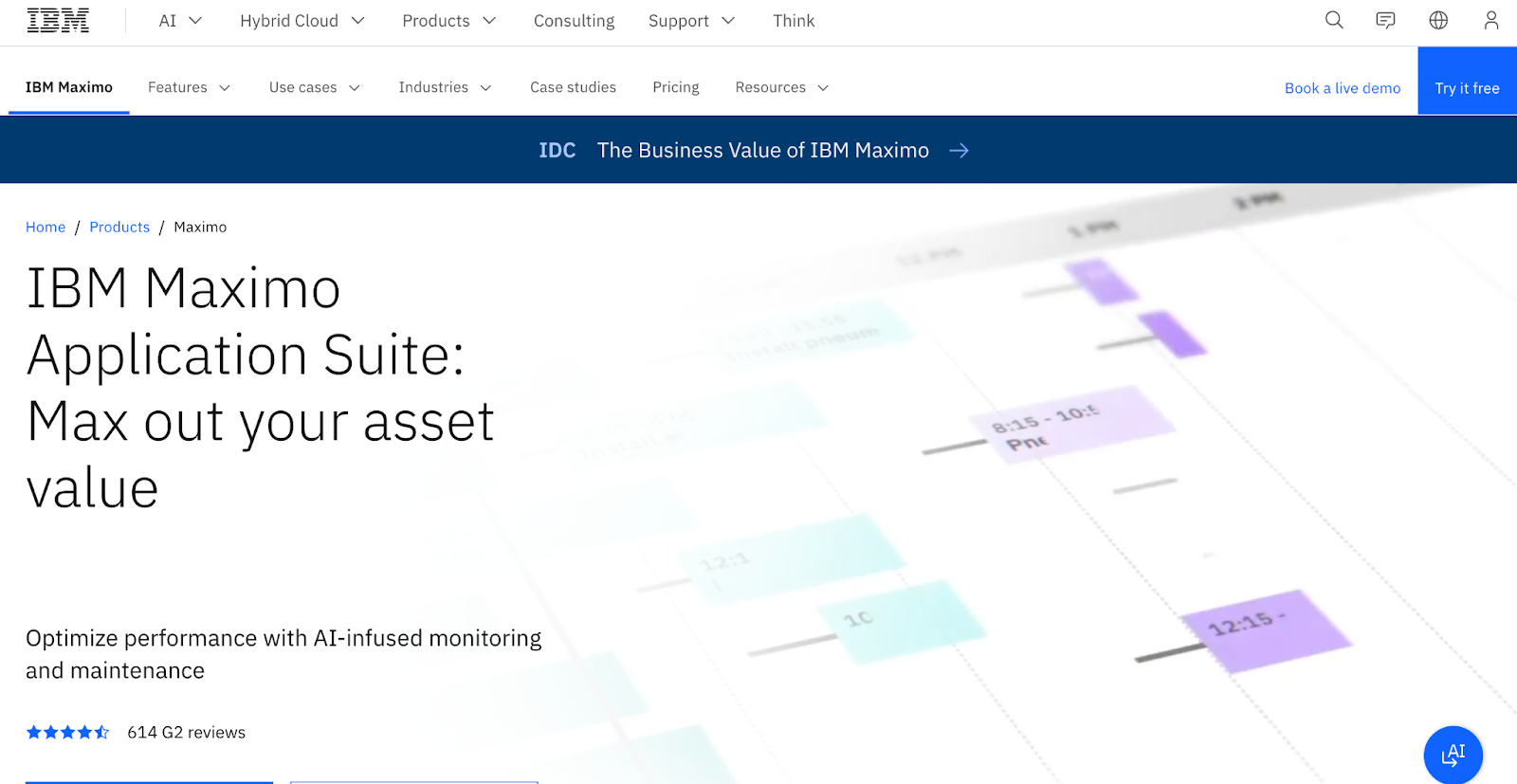
Task: Expand the Industries dropdown
Action: click(x=445, y=87)
